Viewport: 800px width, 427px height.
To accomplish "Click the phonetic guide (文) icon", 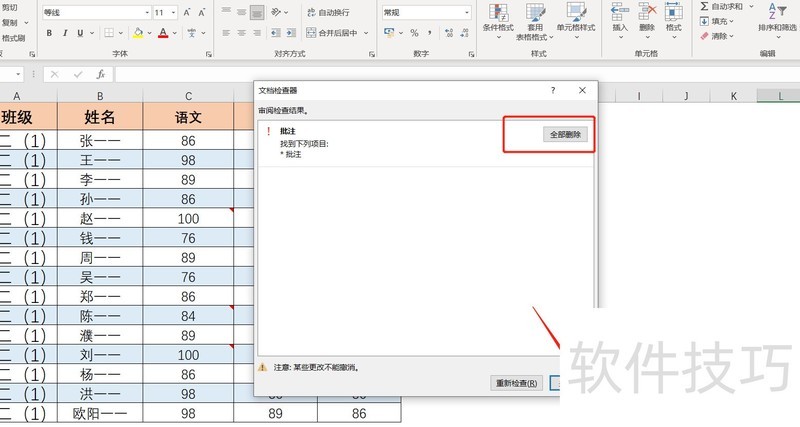I will click(x=192, y=33).
